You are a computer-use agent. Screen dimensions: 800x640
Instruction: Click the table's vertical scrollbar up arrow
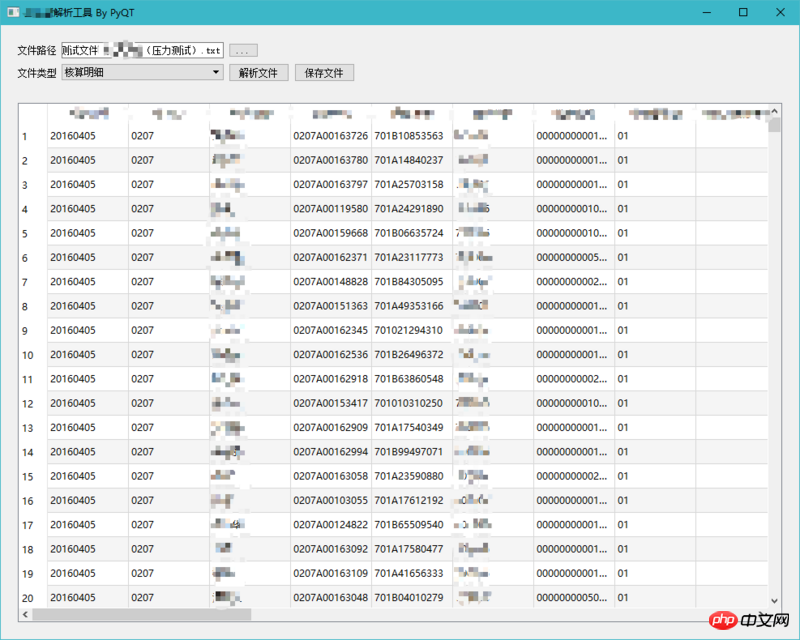point(774,111)
